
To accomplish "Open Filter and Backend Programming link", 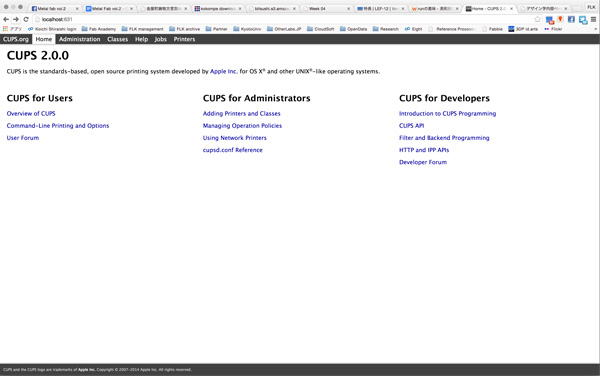I will tap(444, 138).
